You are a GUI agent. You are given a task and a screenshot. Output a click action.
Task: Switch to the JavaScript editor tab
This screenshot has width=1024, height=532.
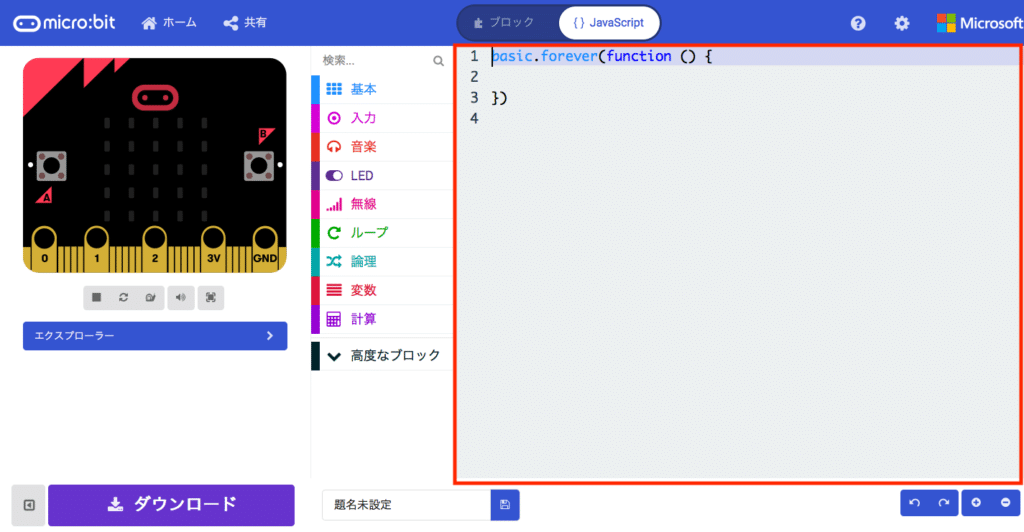[609, 23]
